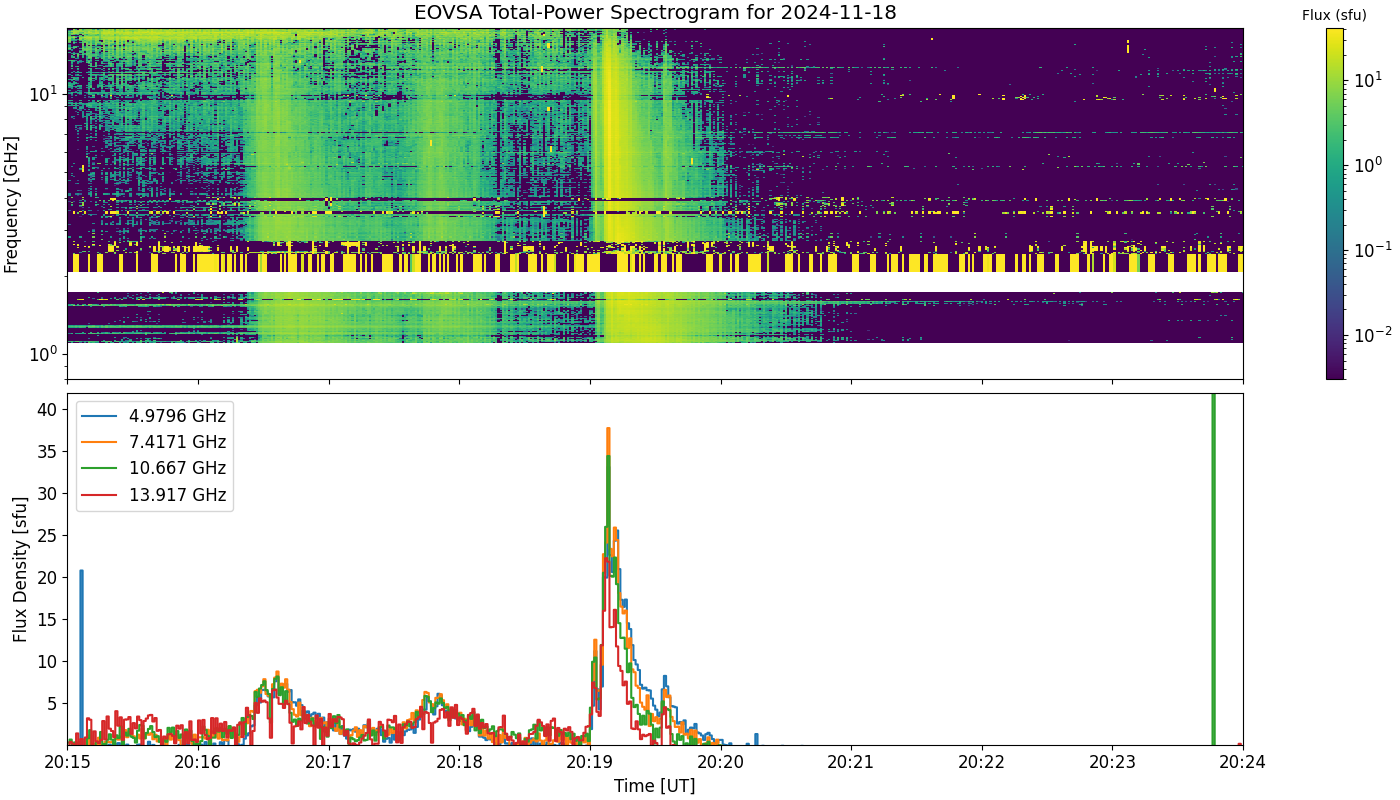Click the Frequency [GHz] axis label
Image resolution: width=1400 pixels, height=800 pixels.
pos(12,204)
